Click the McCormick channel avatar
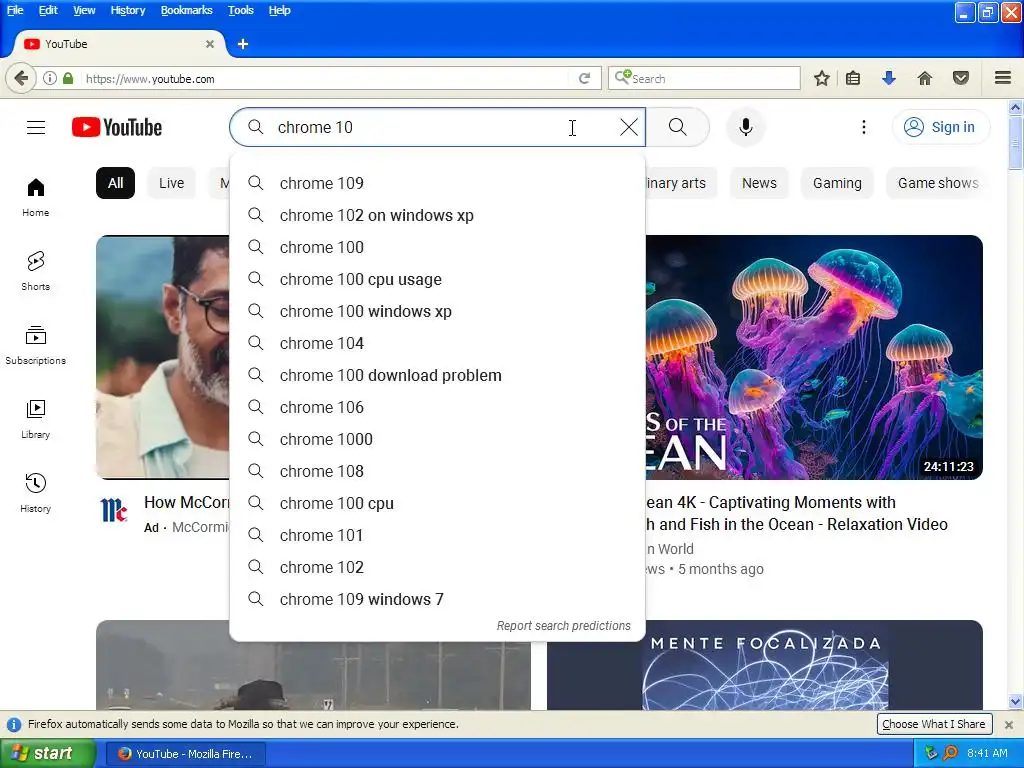The height and width of the screenshot is (768, 1024). coord(114,510)
